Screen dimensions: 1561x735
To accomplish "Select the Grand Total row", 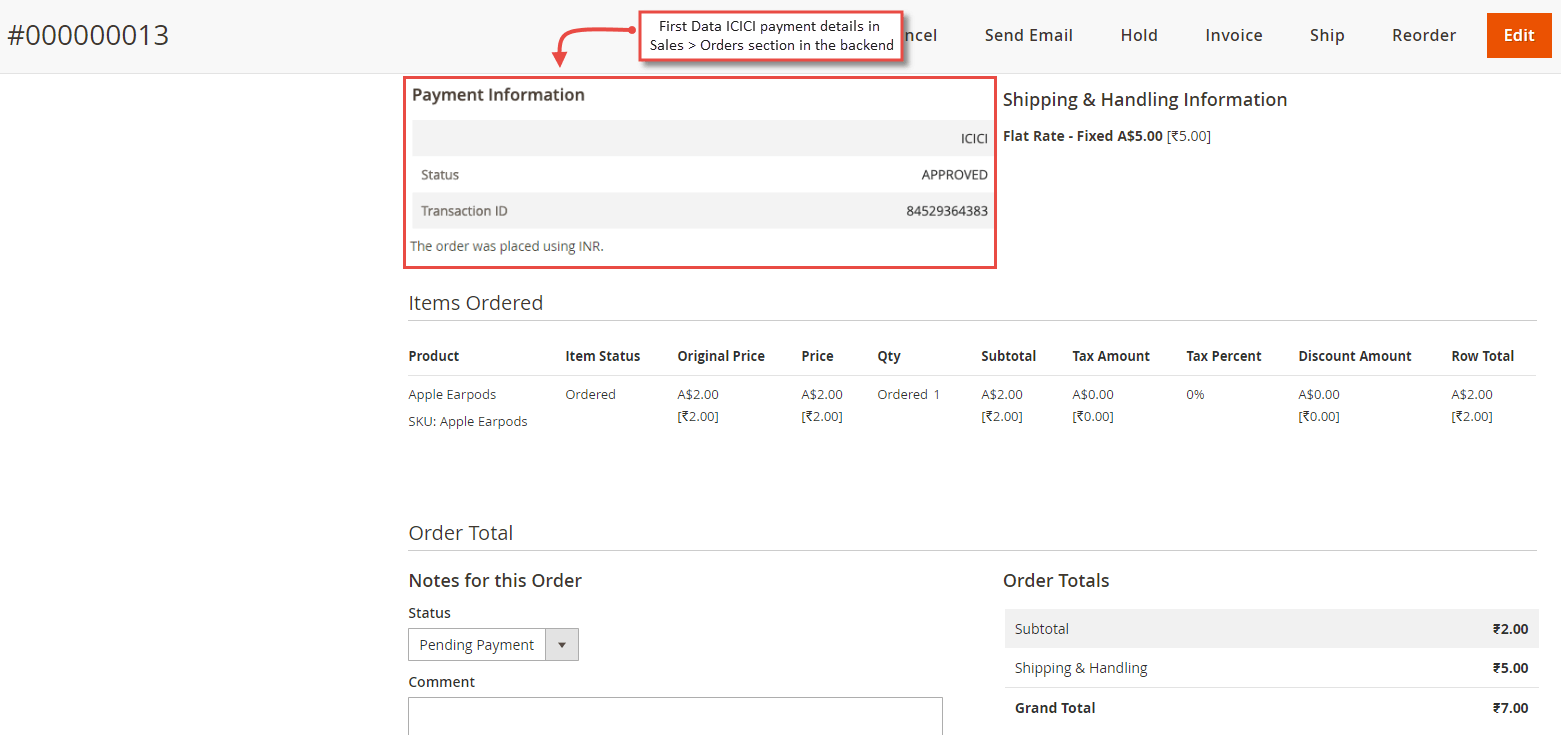I will [1270, 707].
